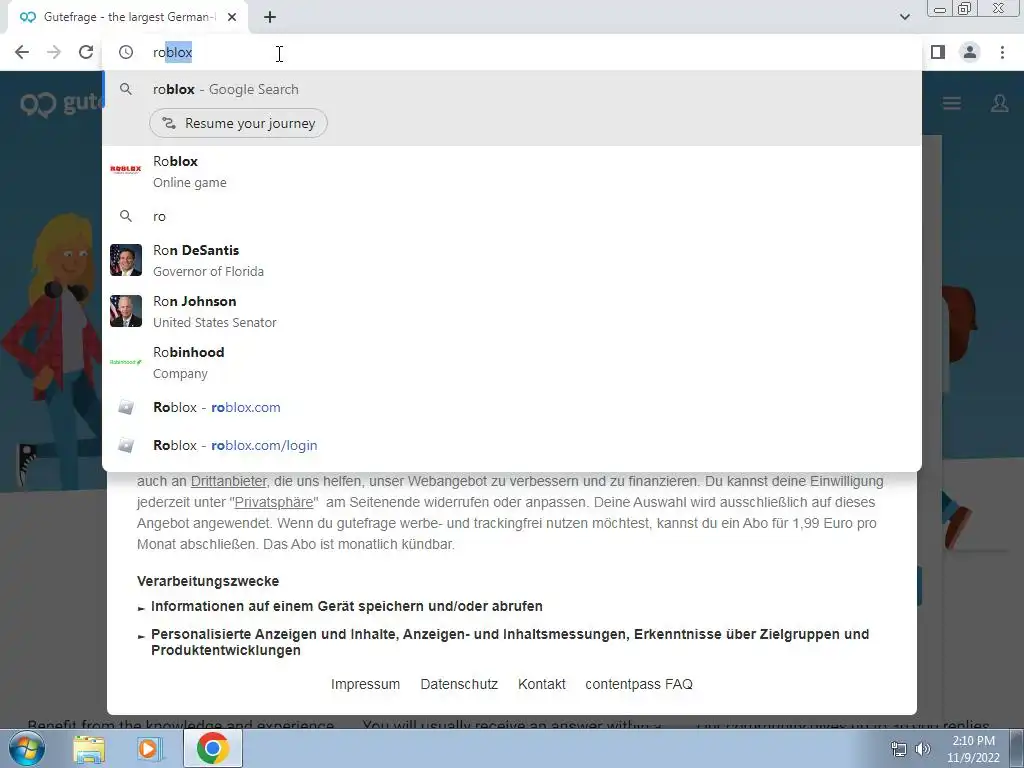Click the Gutefrage tab title
Image resolution: width=1024 pixels, height=768 pixels.
[x=130, y=17]
